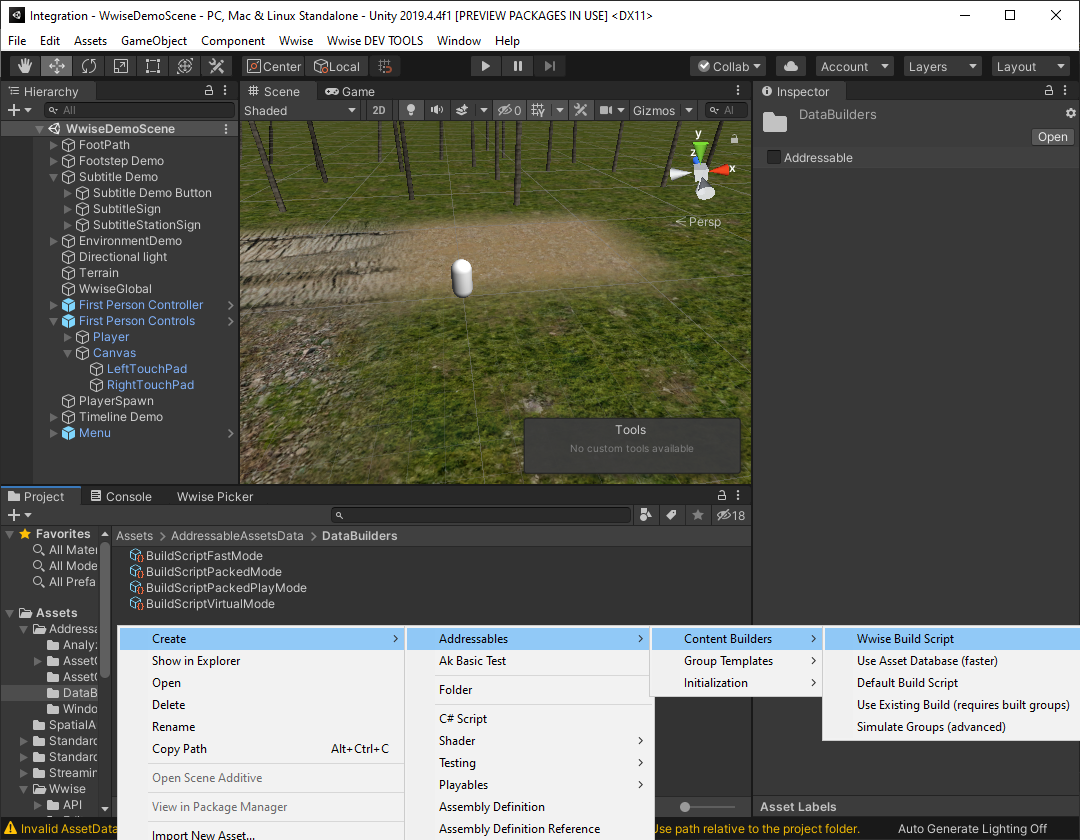1080x840 pixels.
Task: Select the Rect transform tool
Action: tap(153, 66)
